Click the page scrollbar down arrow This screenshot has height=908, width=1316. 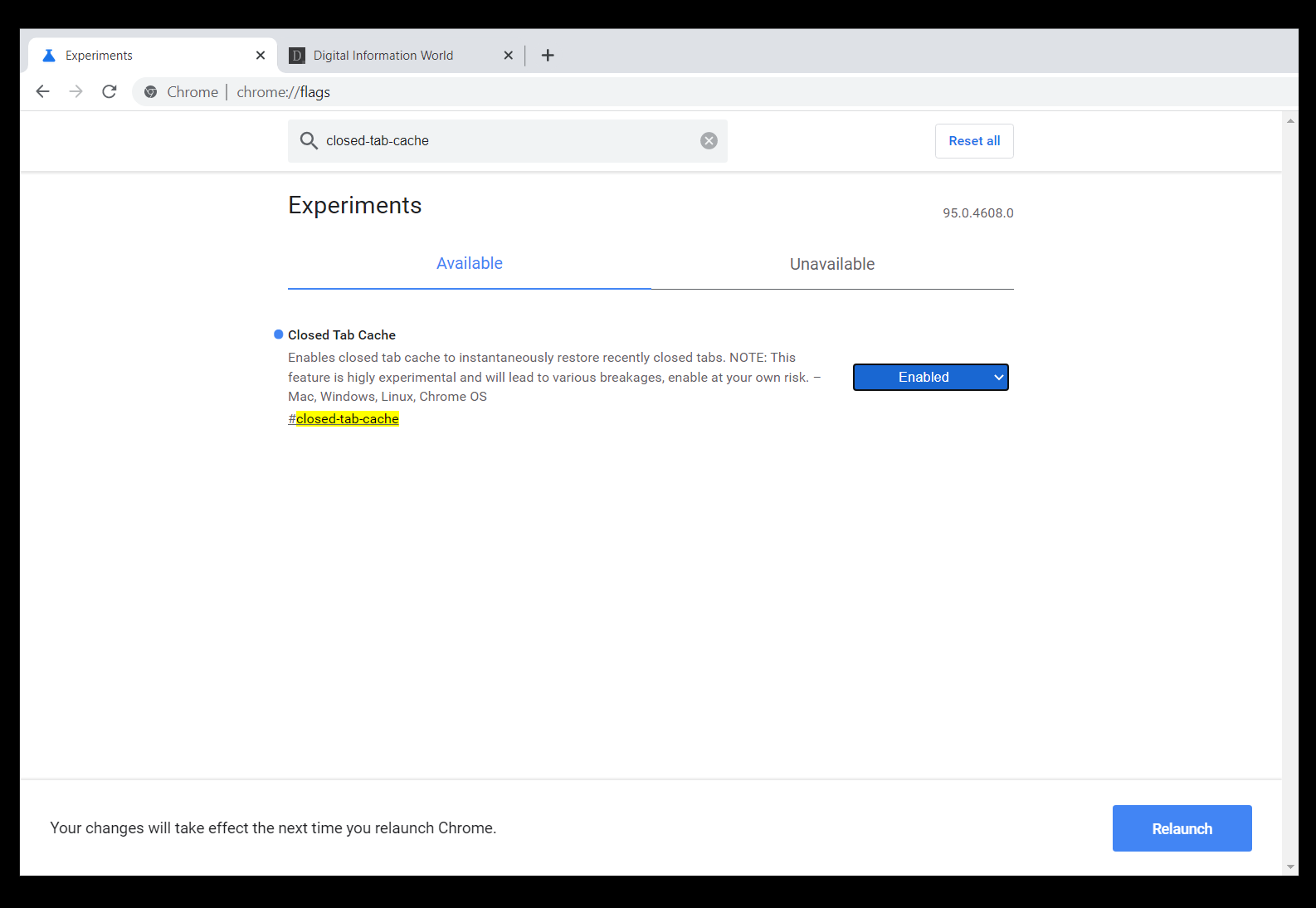(x=1290, y=867)
